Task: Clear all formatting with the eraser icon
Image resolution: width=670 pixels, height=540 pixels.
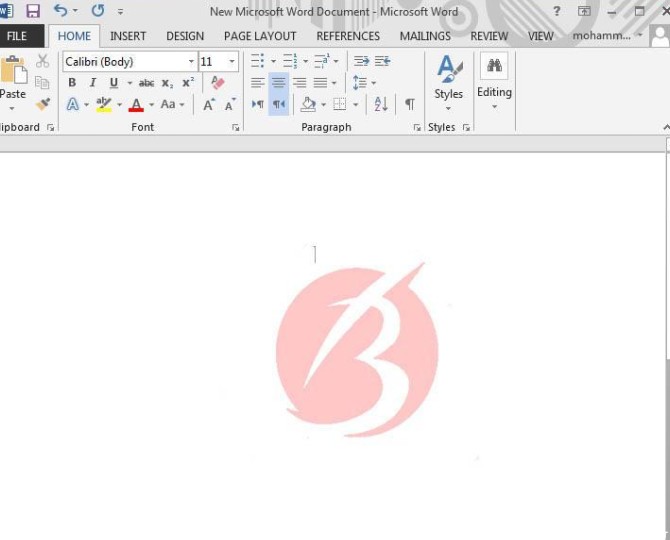Action: pyautogui.click(x=218, y=82)
